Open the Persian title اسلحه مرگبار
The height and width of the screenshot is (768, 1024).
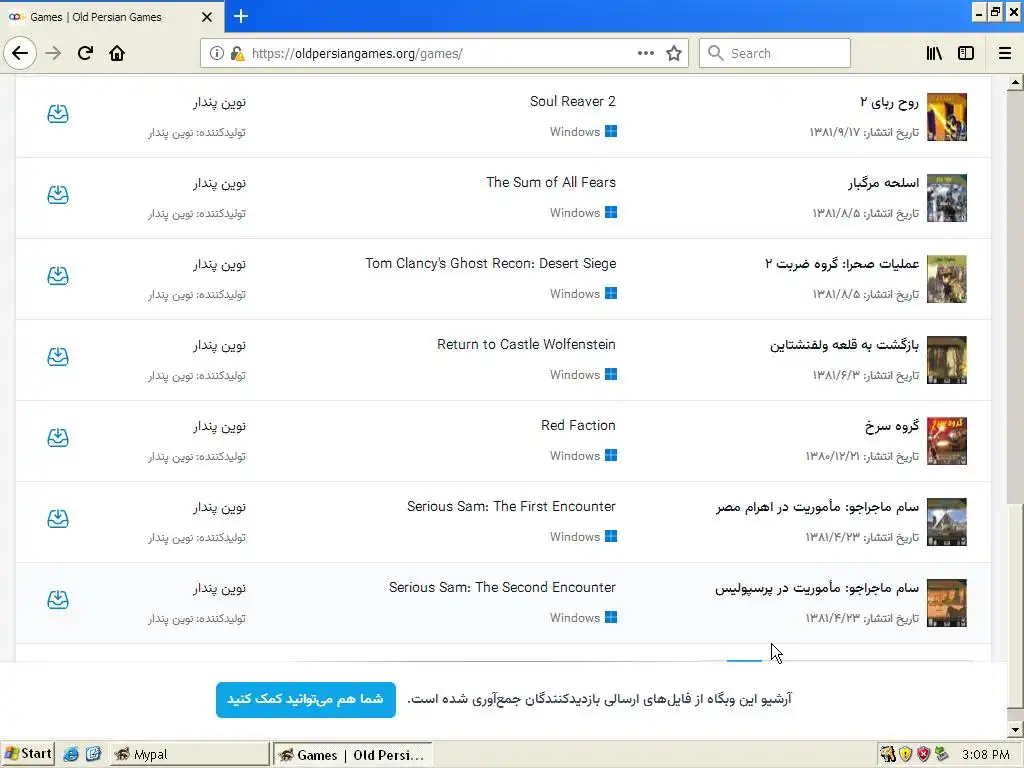pos(884,183)
